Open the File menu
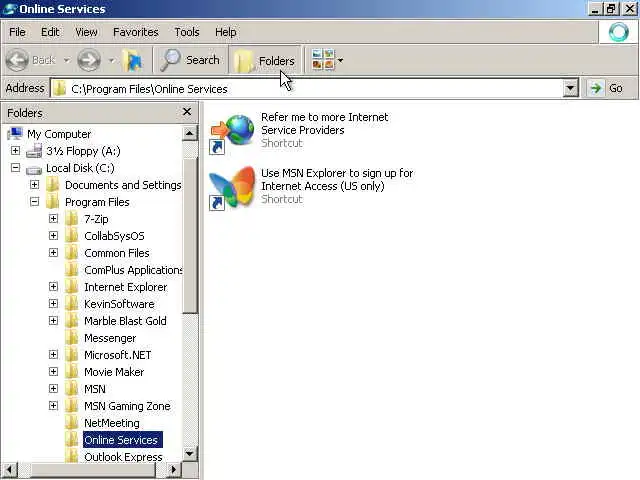Viewport: 640px width, 480px height. click(17, 32)
